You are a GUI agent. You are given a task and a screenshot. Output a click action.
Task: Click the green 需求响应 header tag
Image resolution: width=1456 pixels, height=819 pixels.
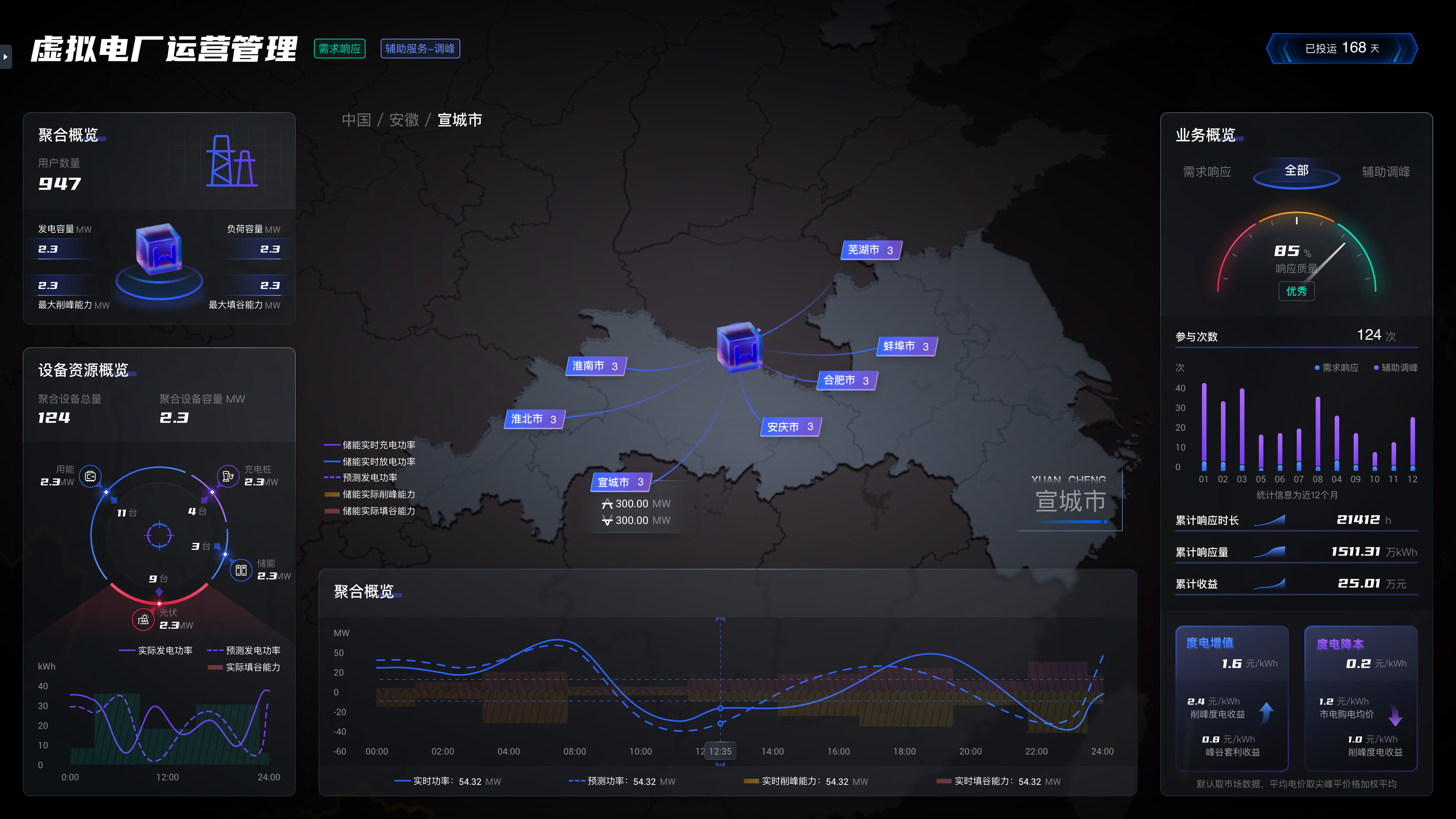click(x=340, y=49)
